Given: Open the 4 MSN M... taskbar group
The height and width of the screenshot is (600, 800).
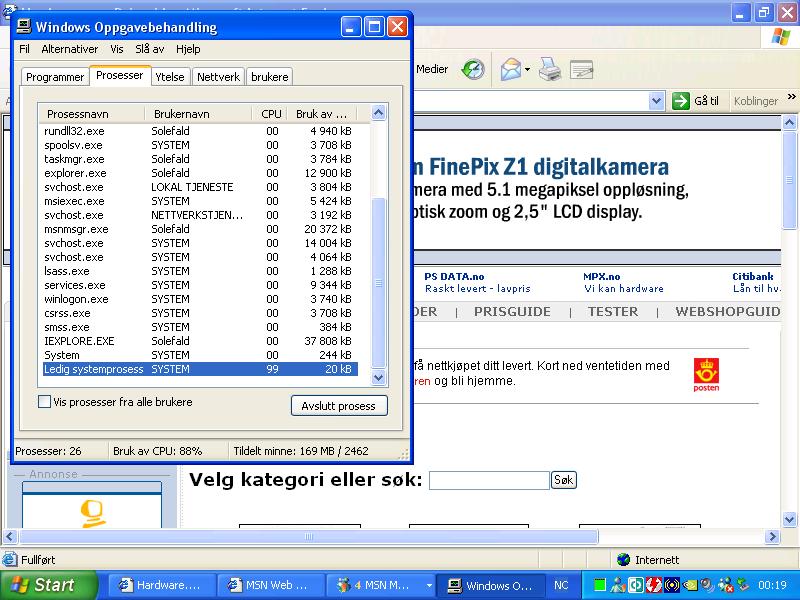Looking at the screenshot, I should (380, 586).
